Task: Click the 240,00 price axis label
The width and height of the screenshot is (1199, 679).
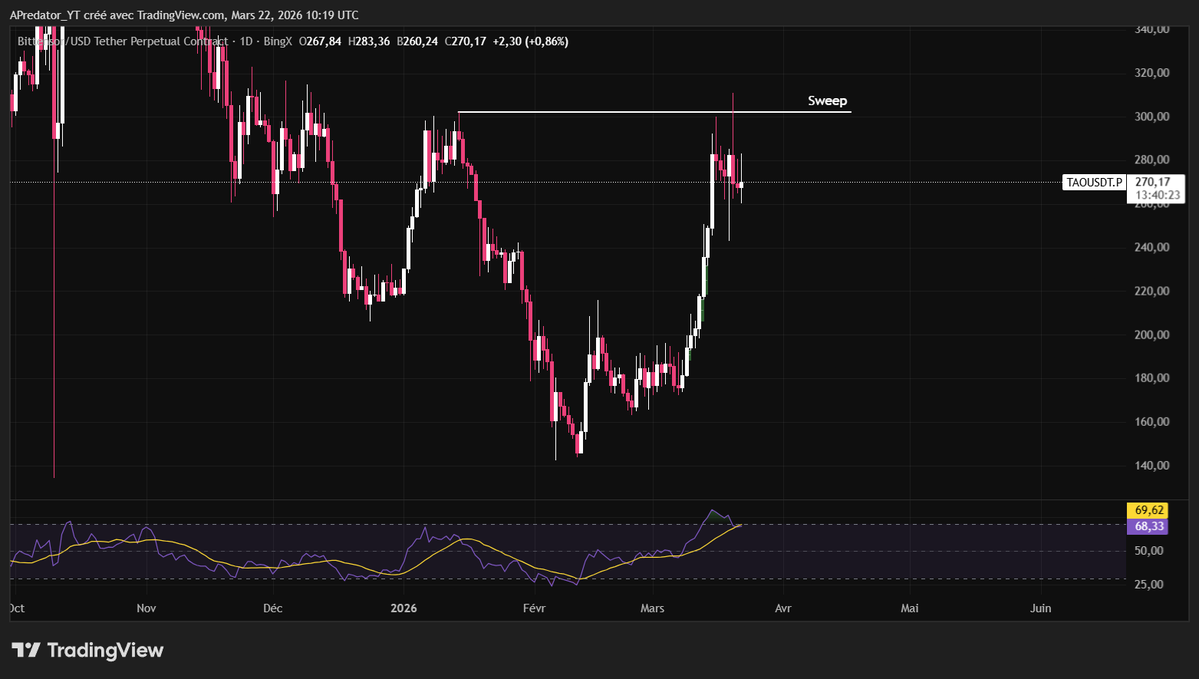Action: [1152, 247]
